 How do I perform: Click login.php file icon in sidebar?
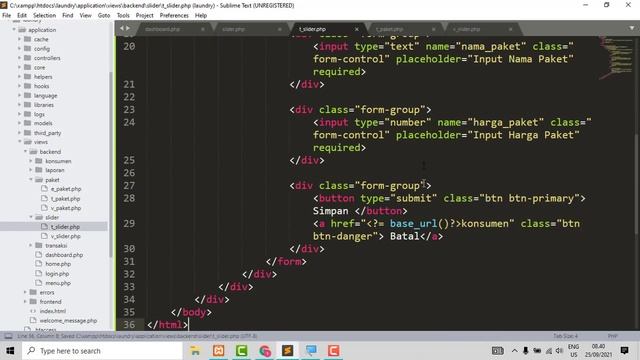(x=39, y=273)
